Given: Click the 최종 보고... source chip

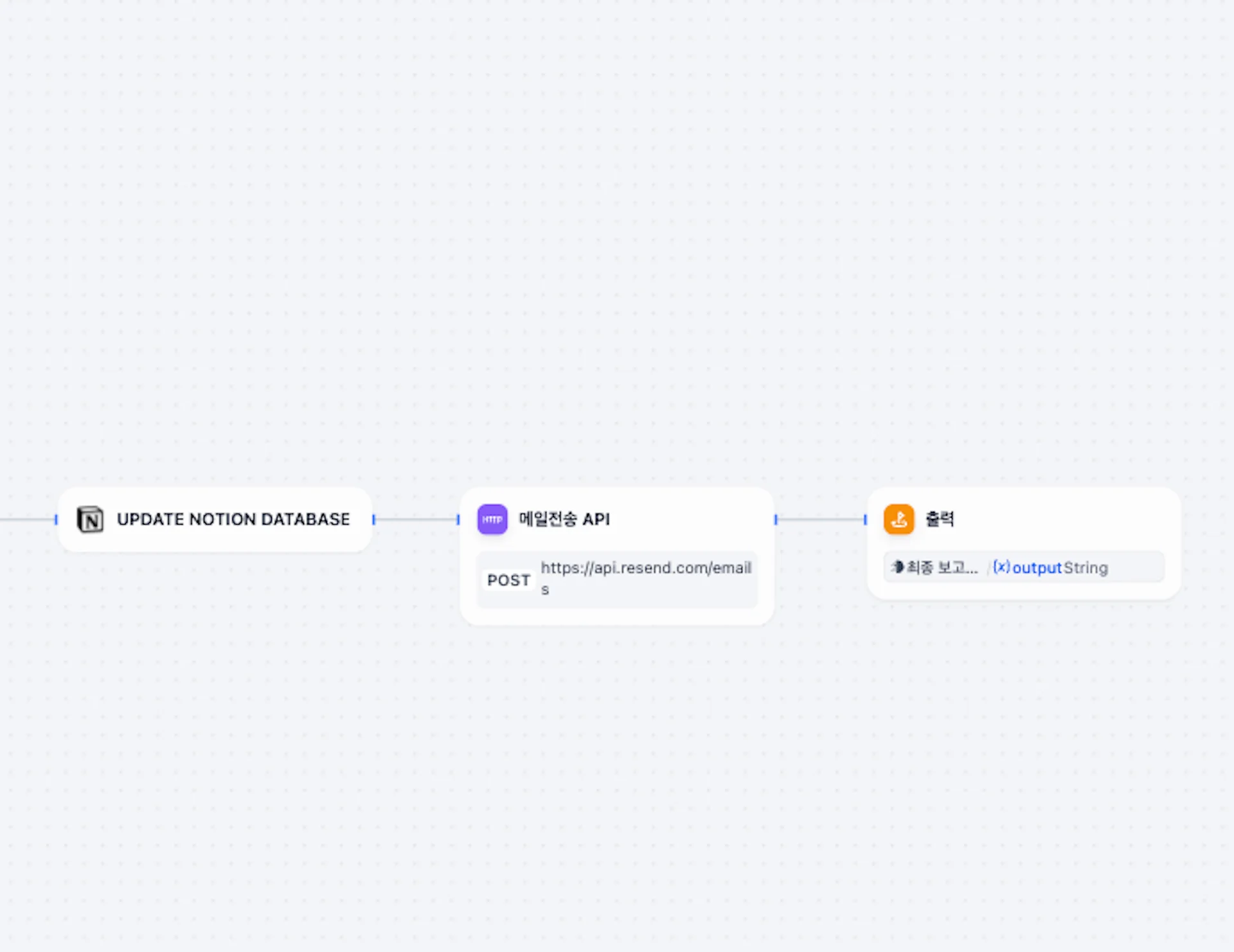Looking at the screenshot, I should [942, 568].
